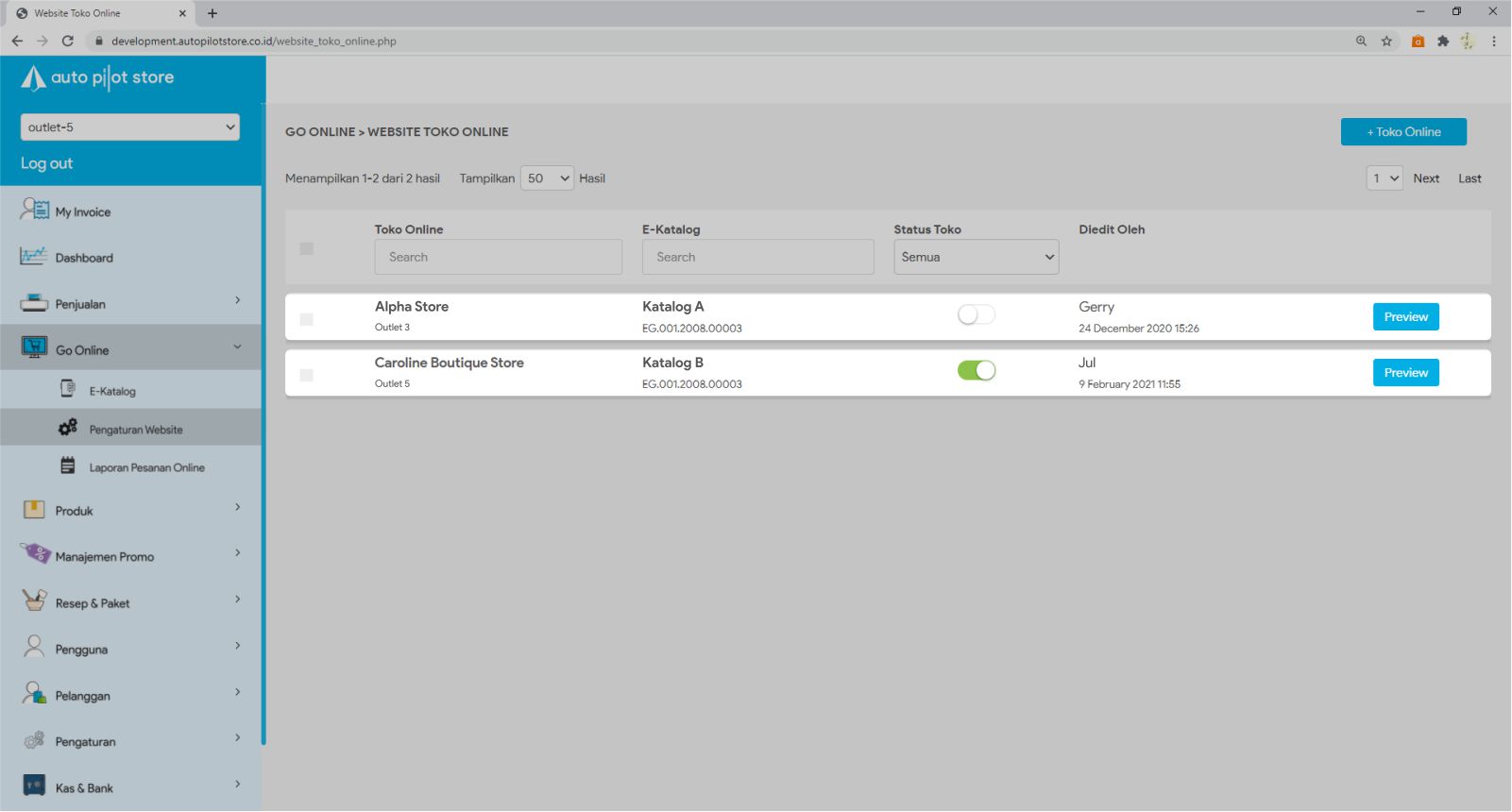Bookmark this page with star icon

[1386, 42]
